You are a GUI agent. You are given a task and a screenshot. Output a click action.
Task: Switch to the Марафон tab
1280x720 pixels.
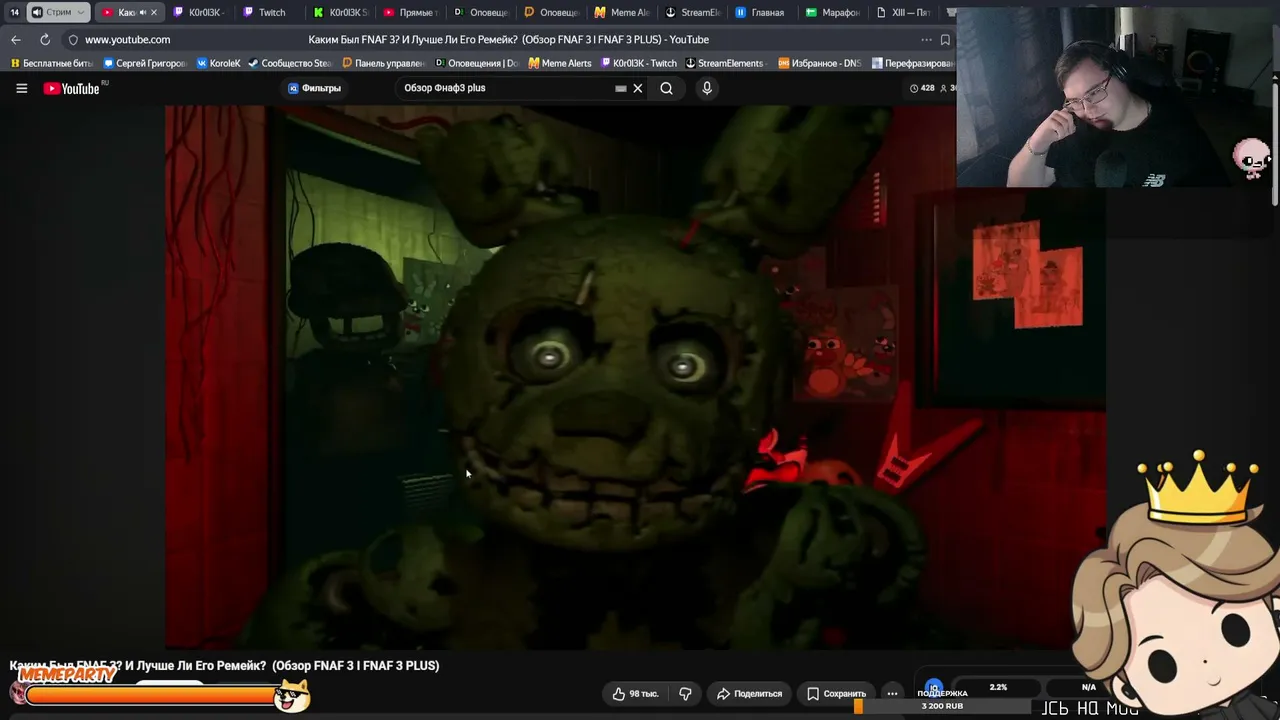pyautogui.click(x=833, y=12)
